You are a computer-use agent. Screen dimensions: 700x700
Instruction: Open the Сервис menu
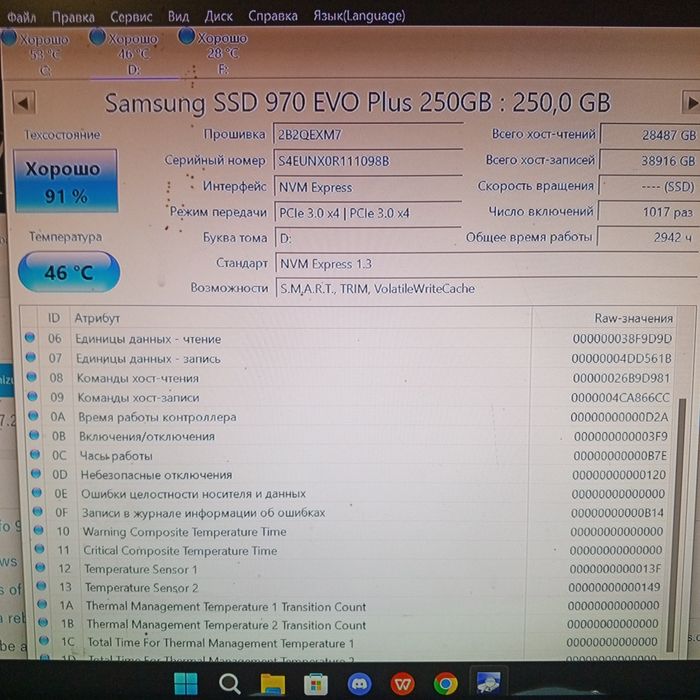[131, 17]
